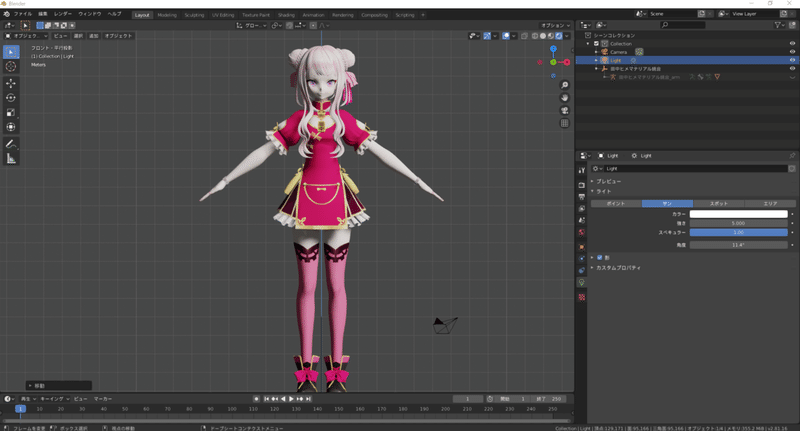
Task: Open the pivot point dropdown
Action: [x=277, y=26]
